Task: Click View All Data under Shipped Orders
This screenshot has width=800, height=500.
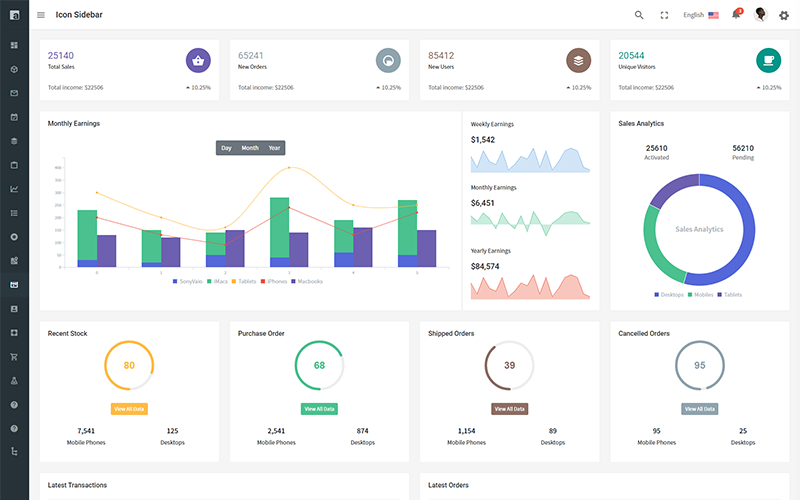Action: 509,409
